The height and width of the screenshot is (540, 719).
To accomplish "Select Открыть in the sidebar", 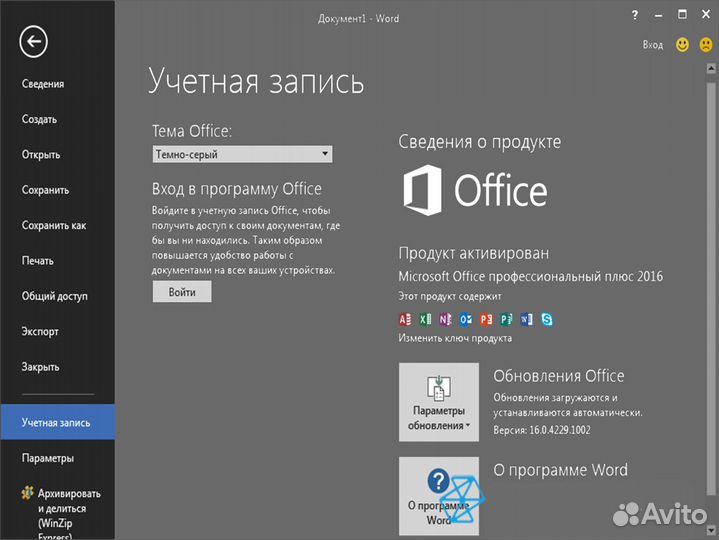I will 41,154.
